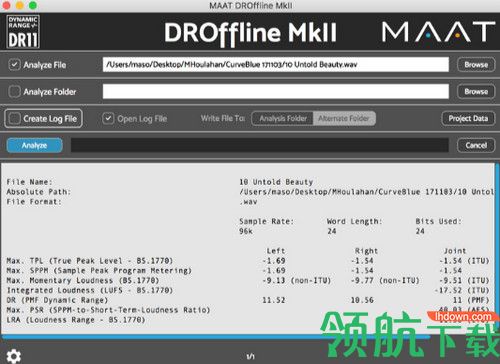Close the window with the red button
500x364 pixels.
click(x=6, y=5)
